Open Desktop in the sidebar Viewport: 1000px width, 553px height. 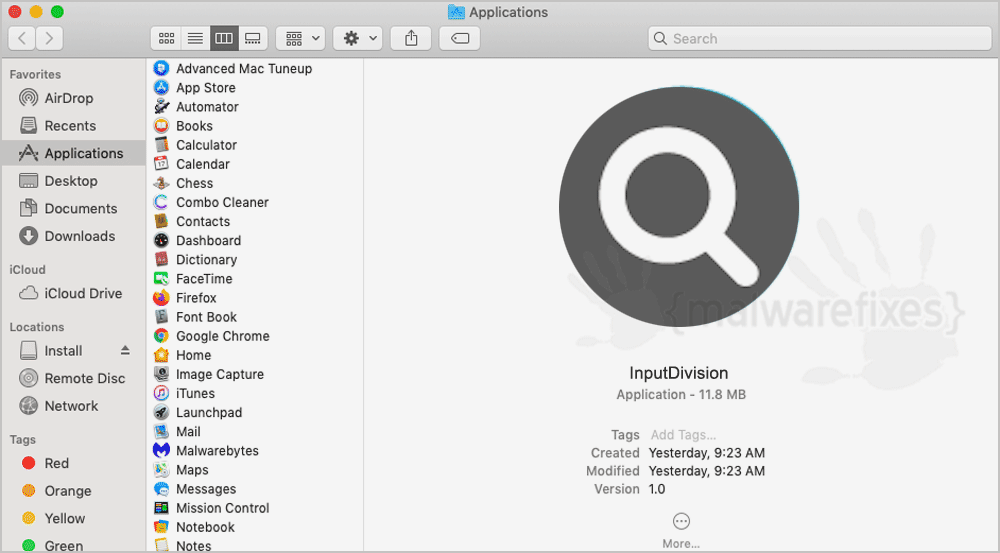pyautogui.click(x=73, y=181)
